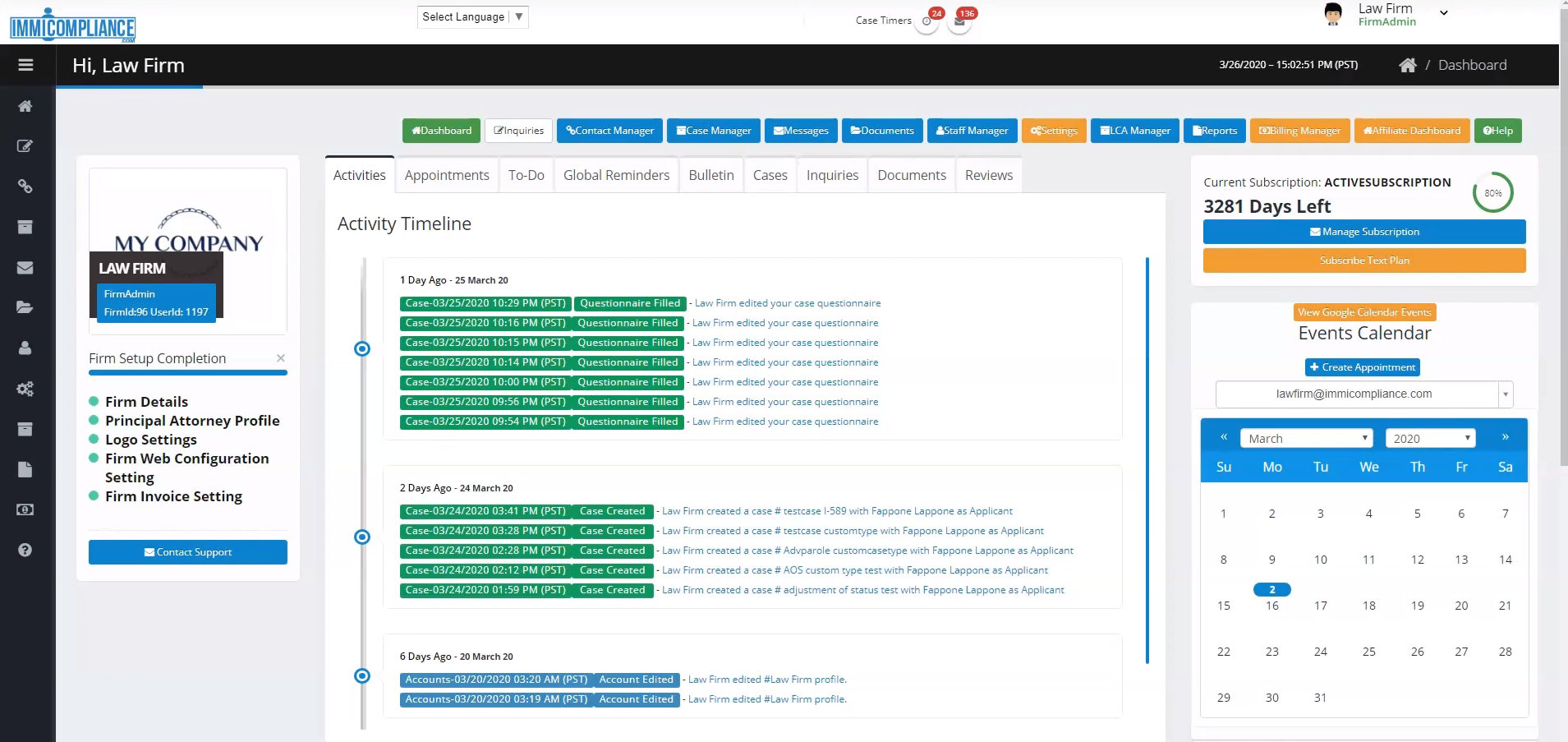1568x742 pixels.
Task: Open the Home icon in the sidebar
Action: point(25,105)
